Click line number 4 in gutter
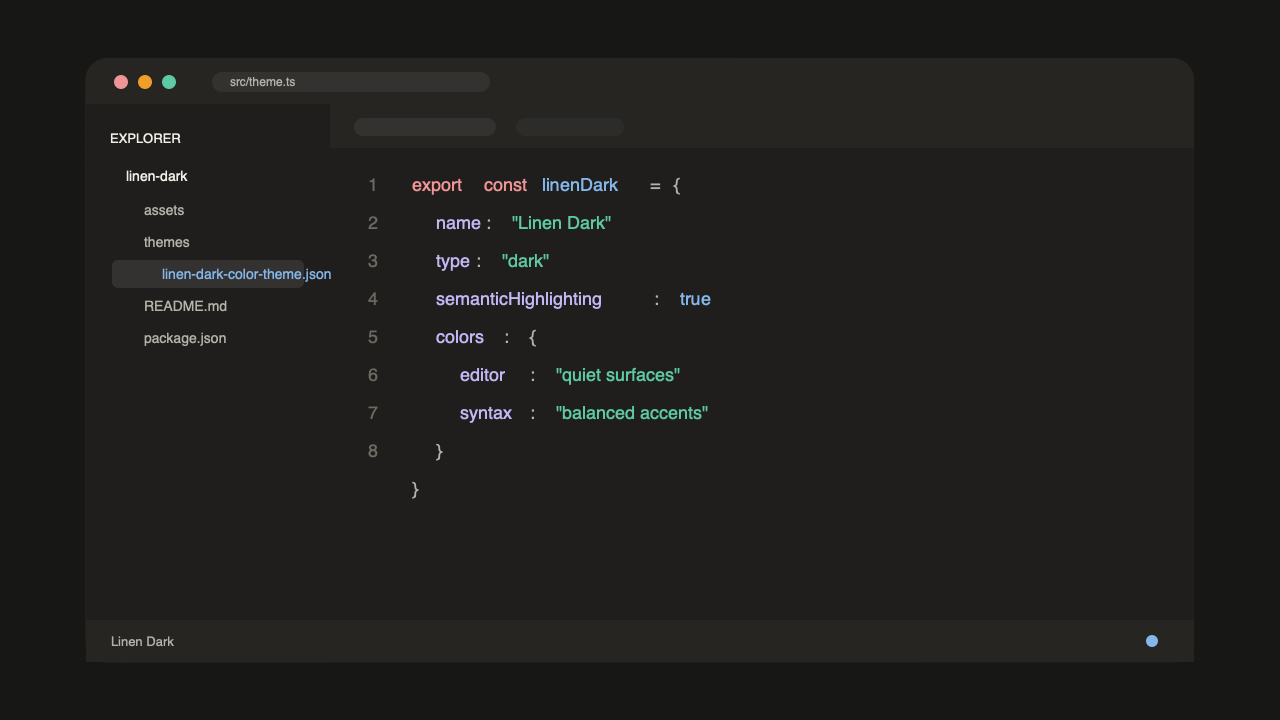This screenshot has height=720, width=1280. pyautogui.click(x=373, y=299)
